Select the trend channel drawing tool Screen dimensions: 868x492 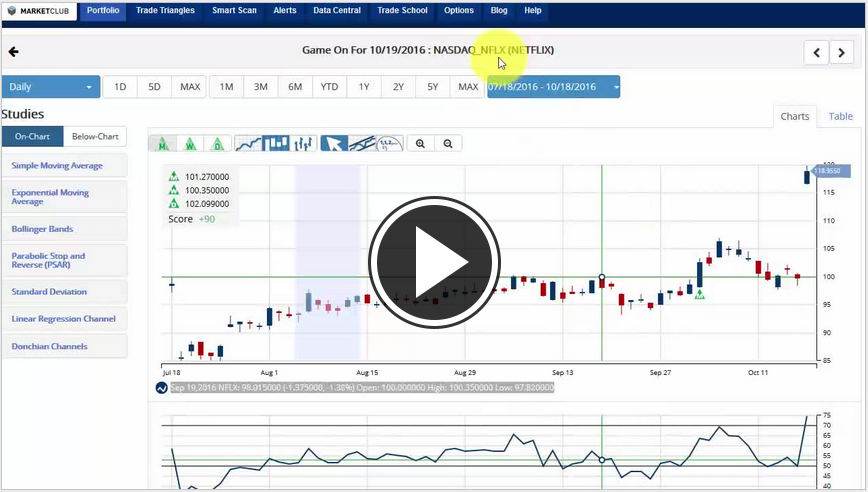(x=361, y=143)
